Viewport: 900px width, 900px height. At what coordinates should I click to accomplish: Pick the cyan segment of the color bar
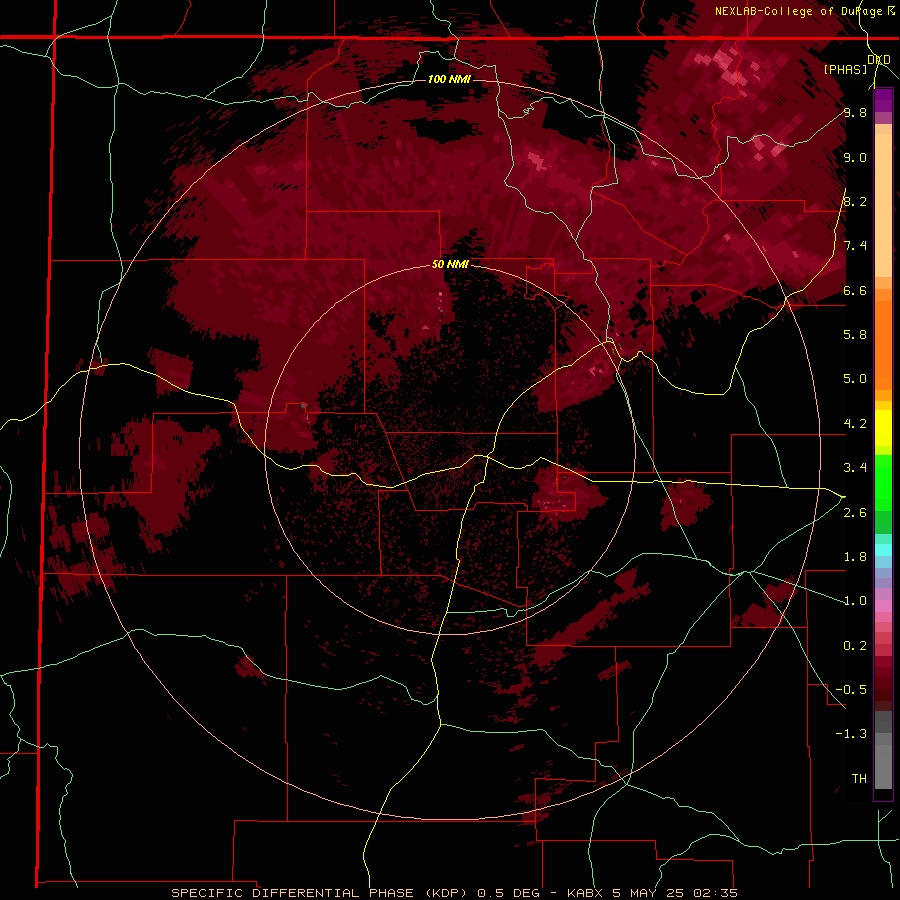click(x=883, y=550)
